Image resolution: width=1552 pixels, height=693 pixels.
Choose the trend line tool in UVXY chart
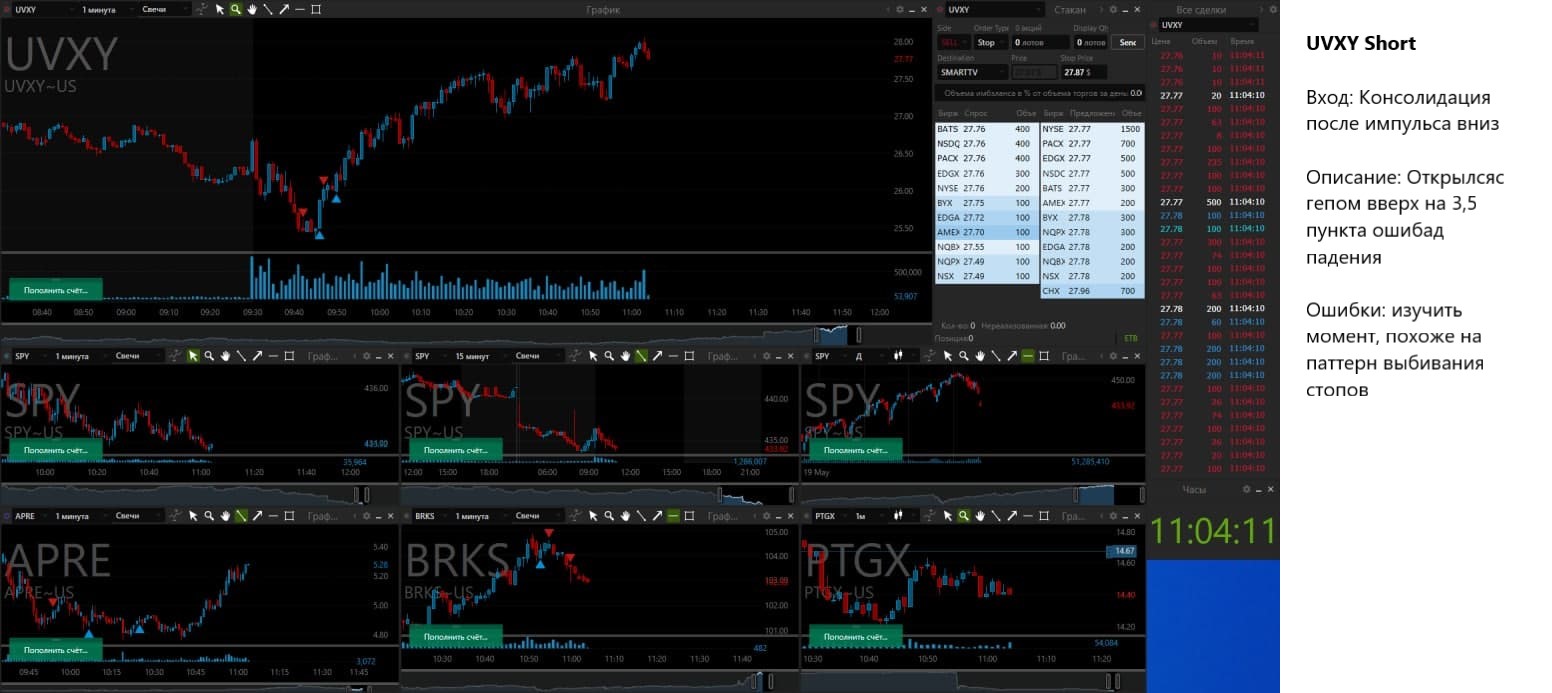tap(268, 9)
